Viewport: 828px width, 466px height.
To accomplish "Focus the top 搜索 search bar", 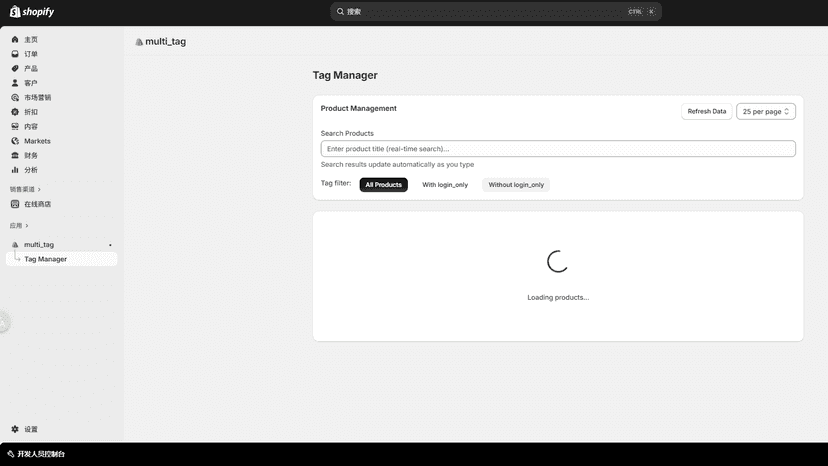I will (495, 12).
